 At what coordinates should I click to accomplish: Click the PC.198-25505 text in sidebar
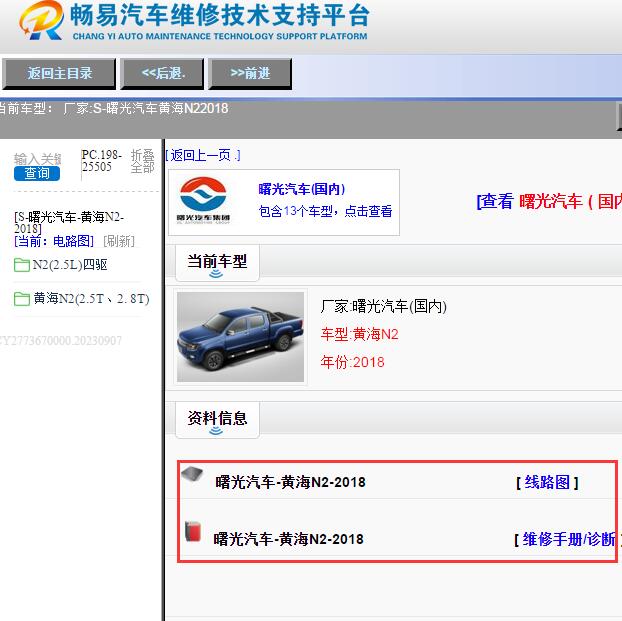point(101,161)
